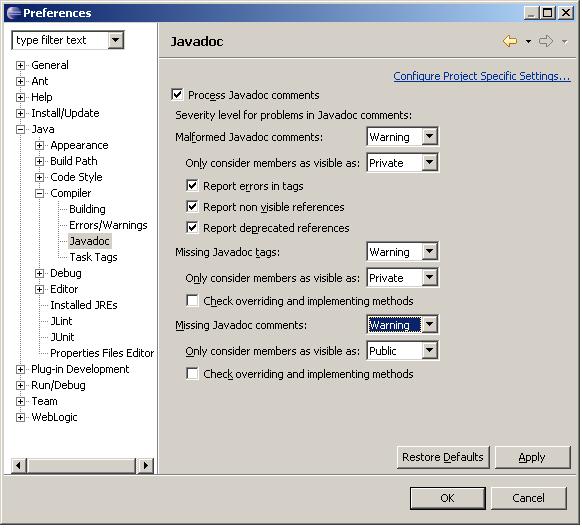The height and width of the screenshot is (528, 582).
Task: Select Task Tags in the tree
Action: (x=93, y=257)
